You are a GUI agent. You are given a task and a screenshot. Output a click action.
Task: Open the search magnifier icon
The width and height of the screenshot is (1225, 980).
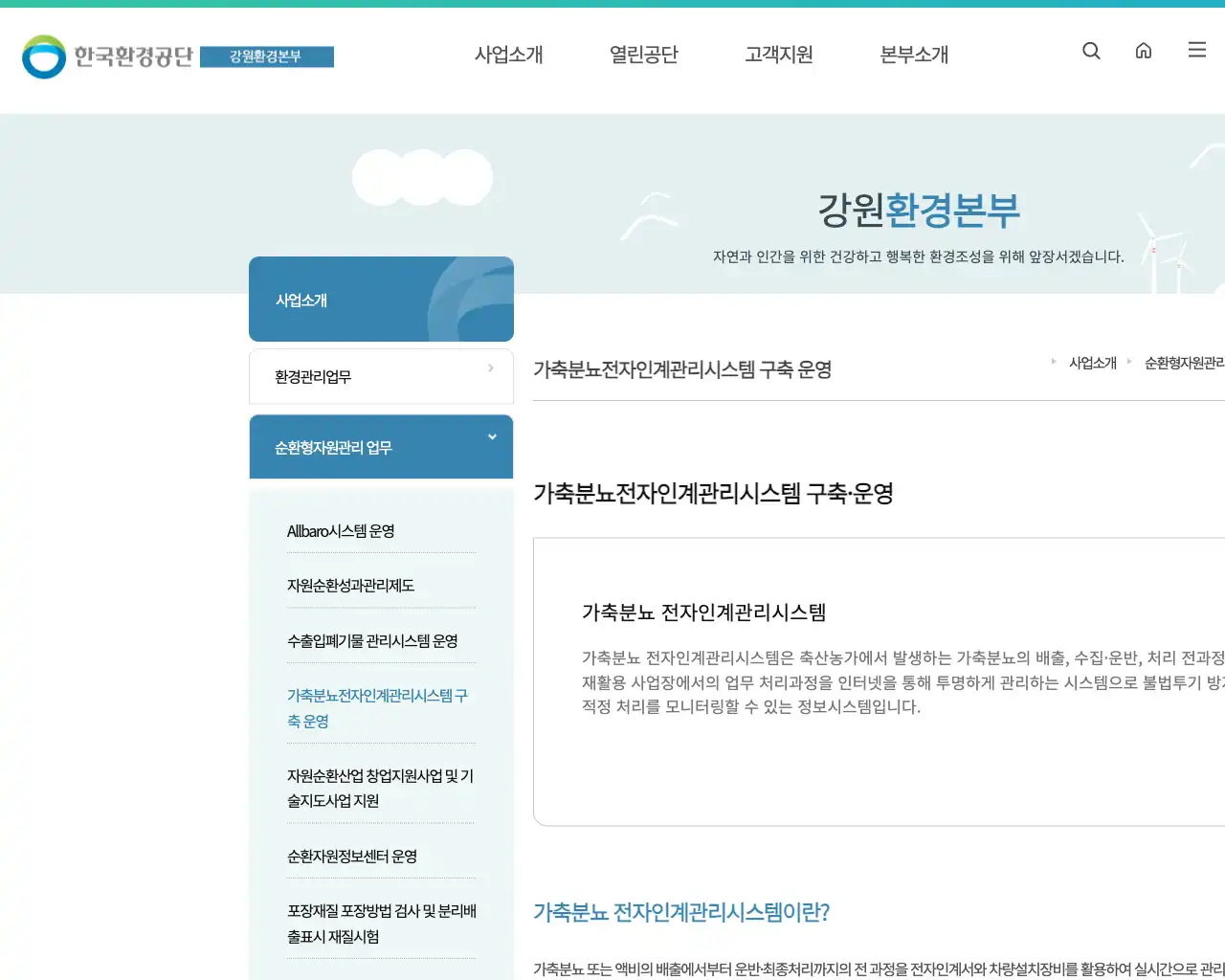pyautogui.click(x=1091, y=51)
